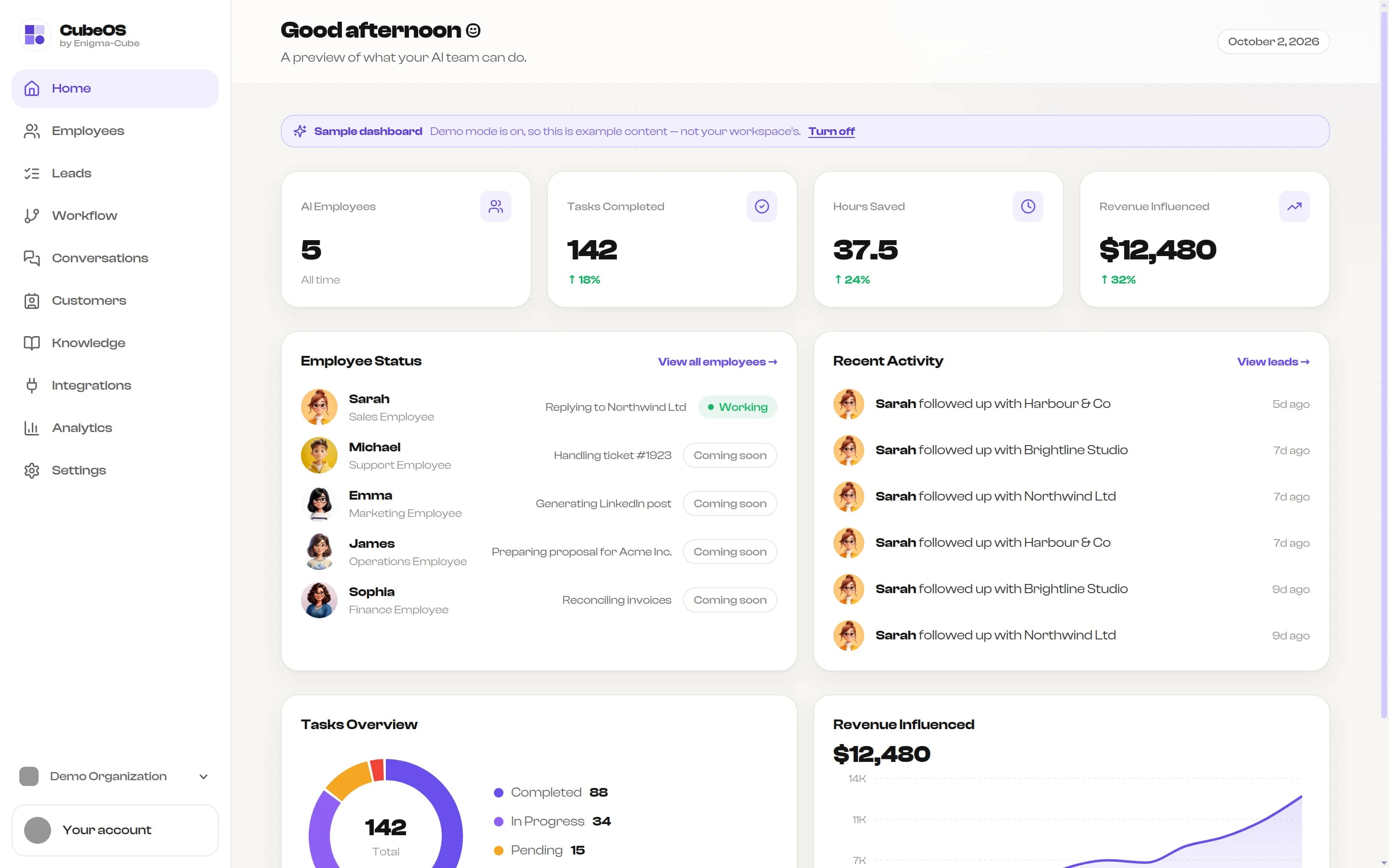Click the Analytics bar chart icon

tap(31, 428)
